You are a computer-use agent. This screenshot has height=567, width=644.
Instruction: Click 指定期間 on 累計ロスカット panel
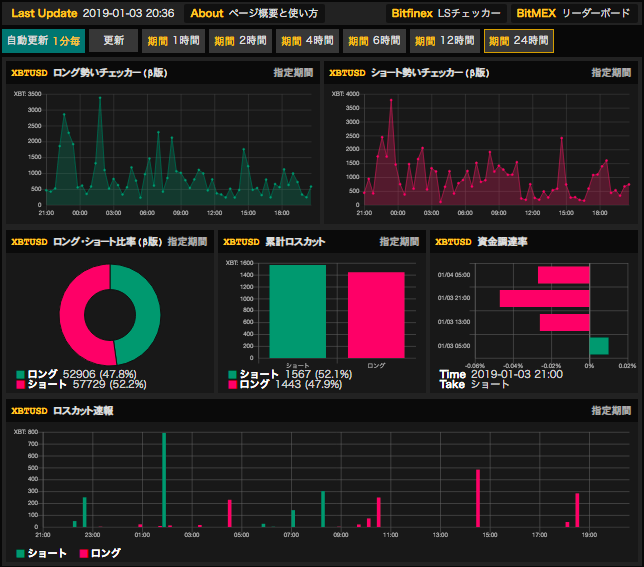[x=399, y=241]
